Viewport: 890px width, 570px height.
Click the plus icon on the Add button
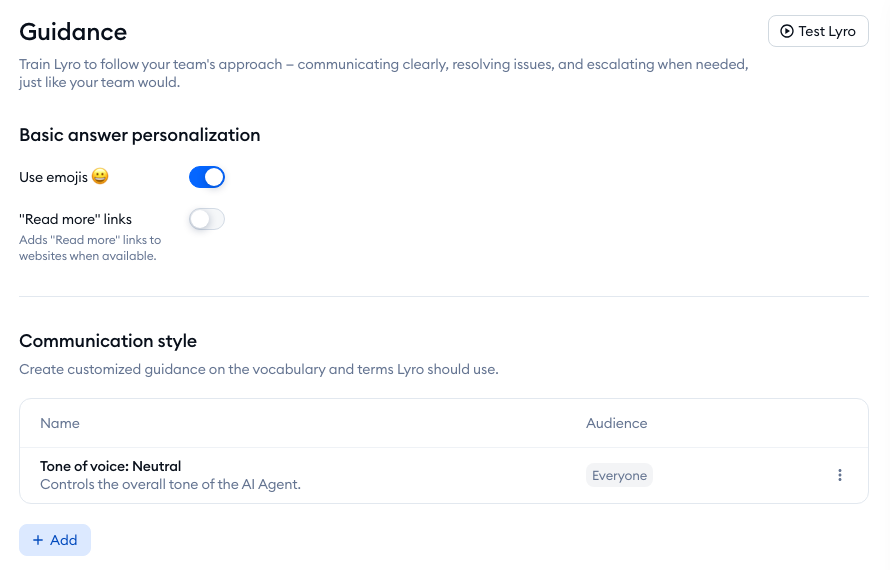(x=38, y=540)
